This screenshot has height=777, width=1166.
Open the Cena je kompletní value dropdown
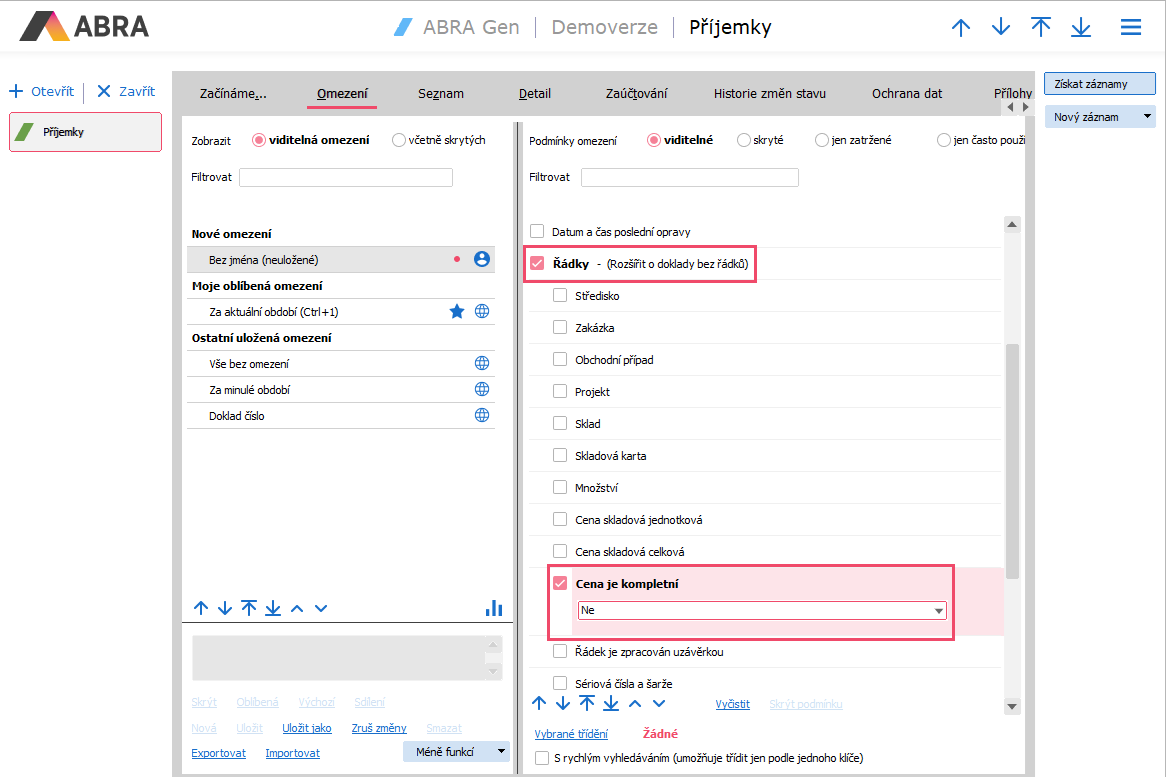[938, 610]
